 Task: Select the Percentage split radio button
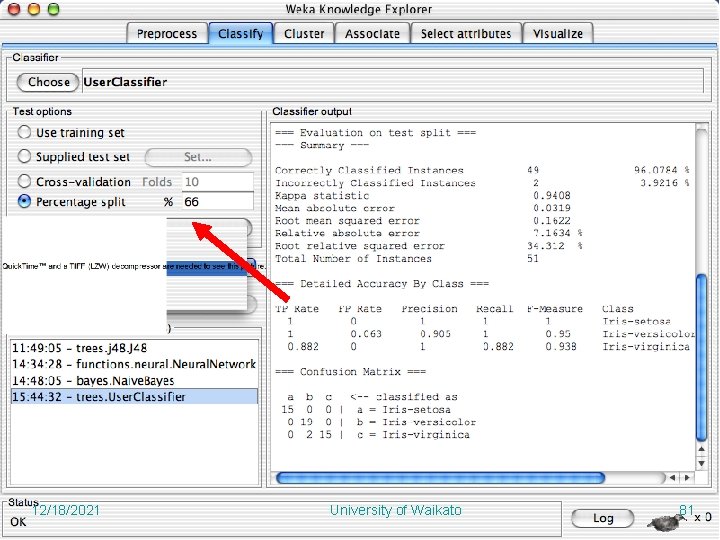pyautogui.click(x=72, y=202)
